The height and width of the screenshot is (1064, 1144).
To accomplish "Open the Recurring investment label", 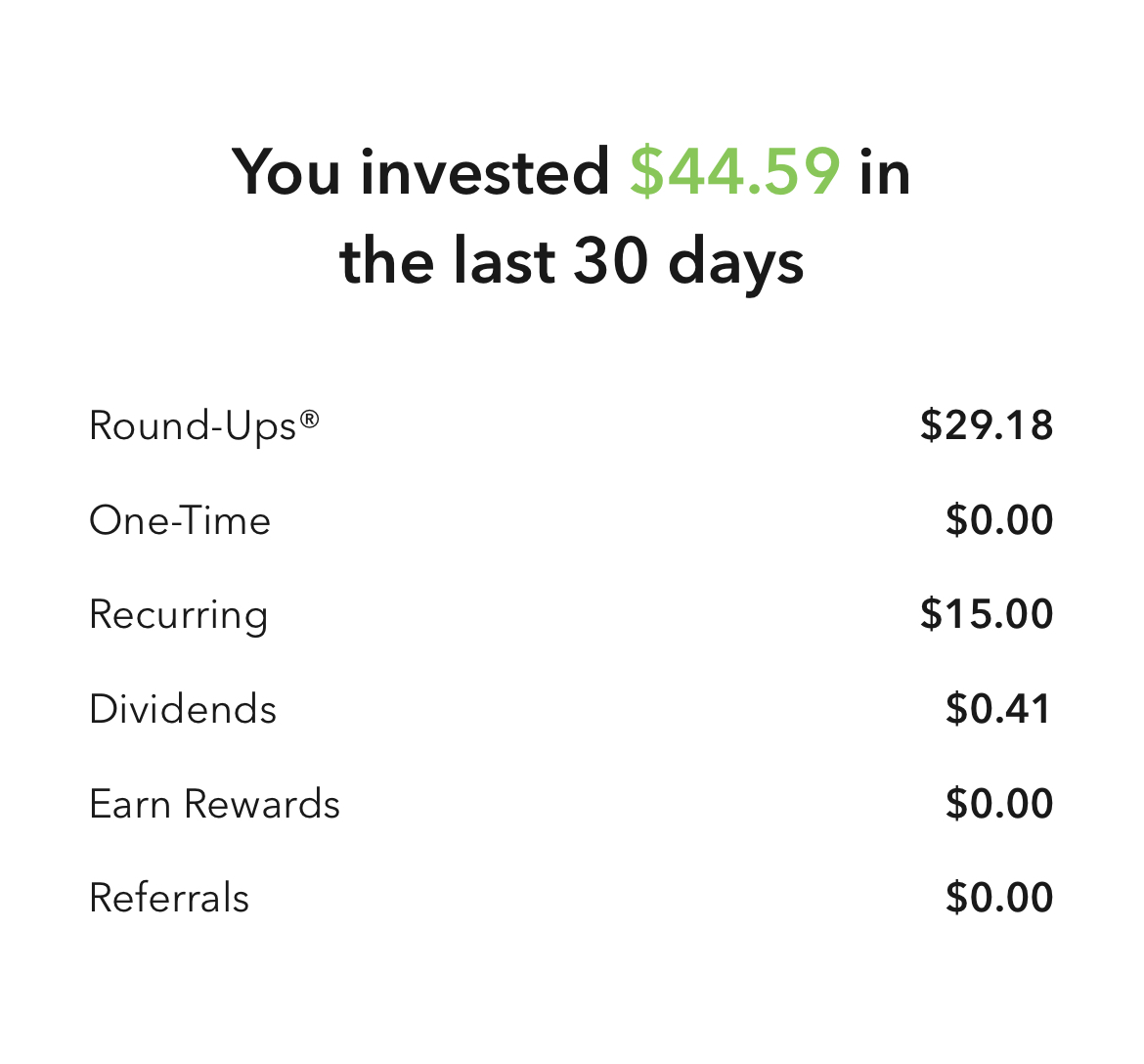I will pyautogui.click(x=178, y=615).
